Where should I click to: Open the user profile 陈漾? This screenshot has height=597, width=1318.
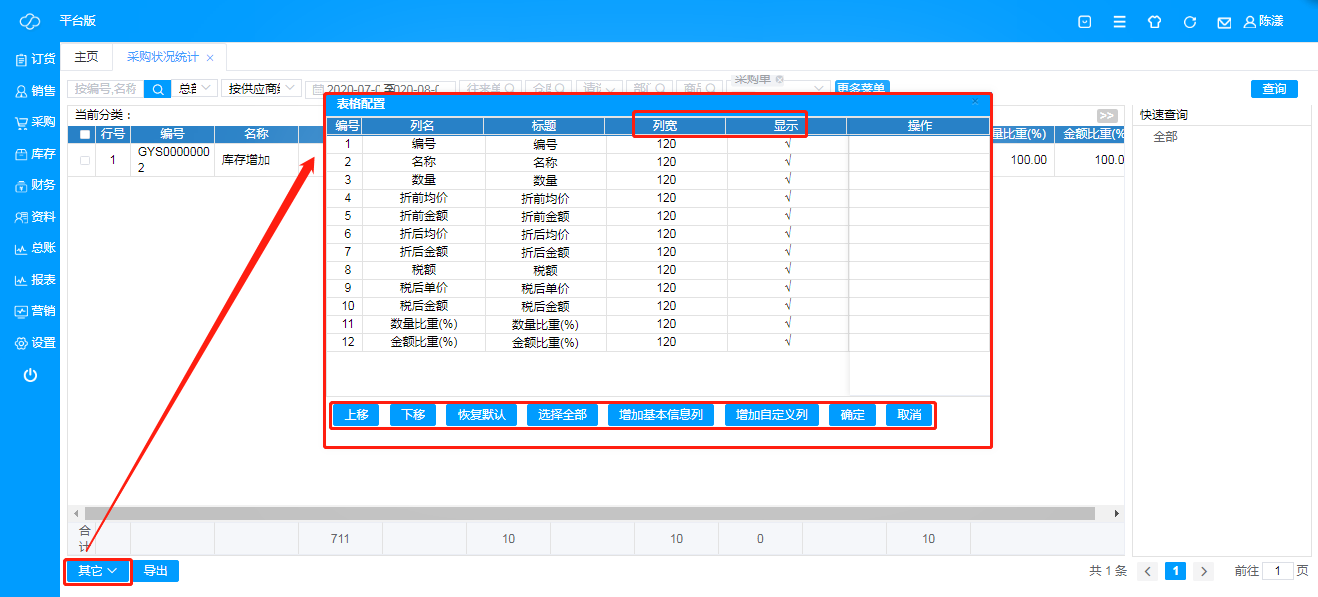(1264, 21)
